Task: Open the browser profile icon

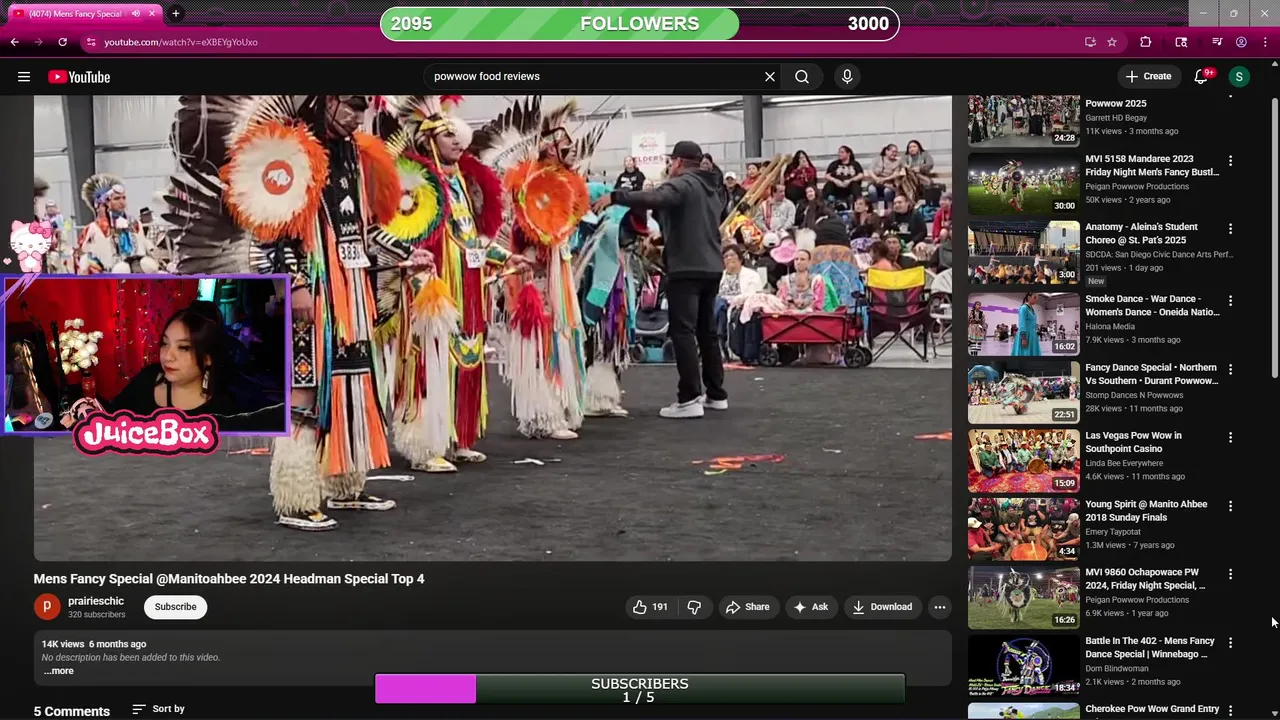Action: tap(1241, 42)
